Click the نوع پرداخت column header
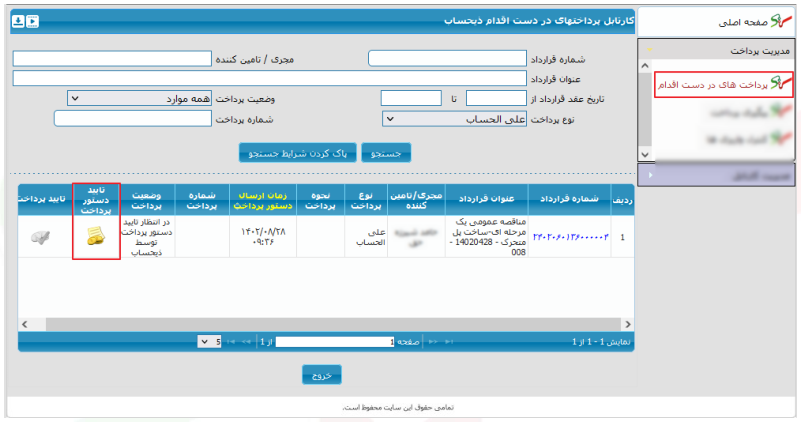 [366, 200]
